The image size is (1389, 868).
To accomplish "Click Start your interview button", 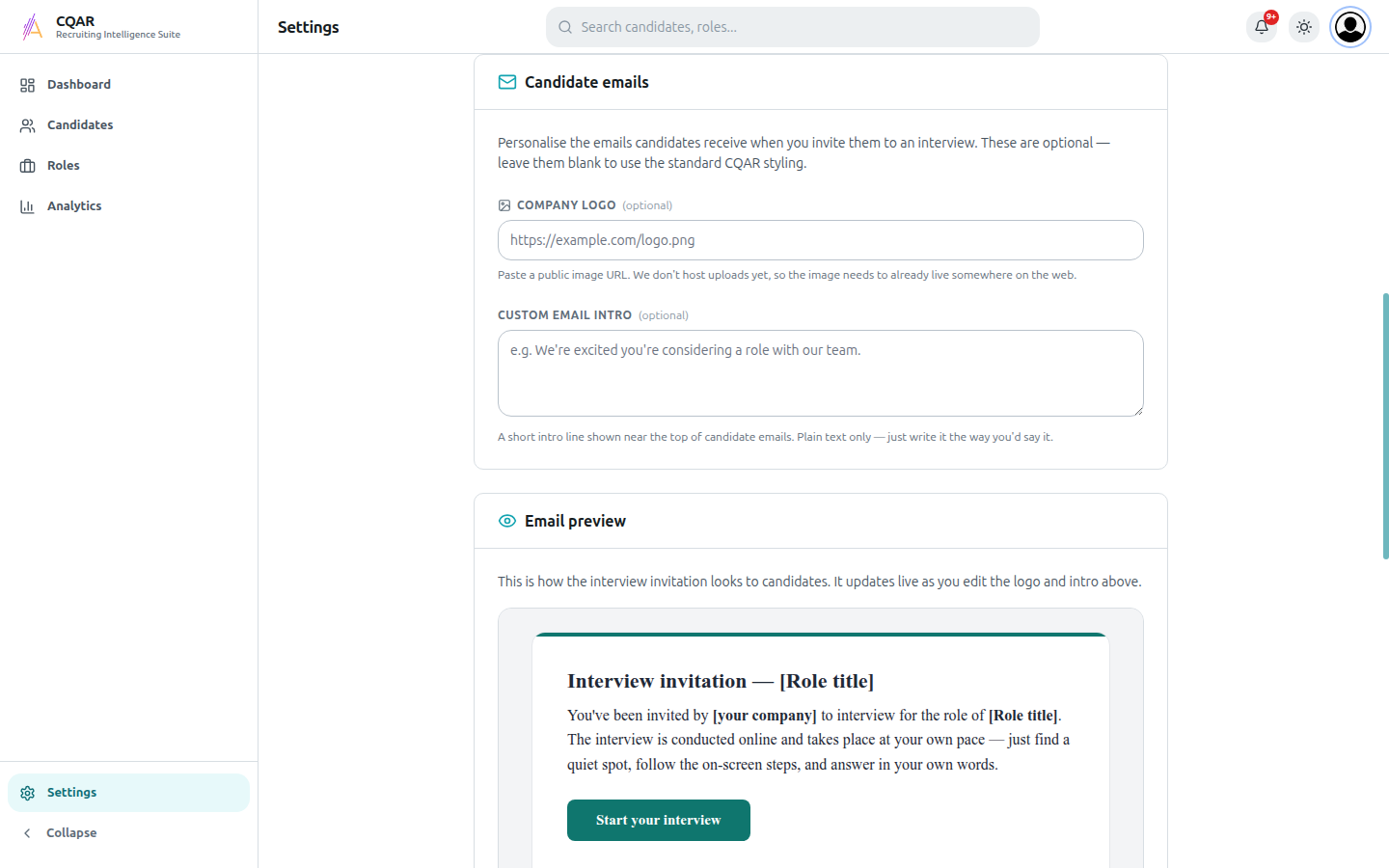I will 659,820.
